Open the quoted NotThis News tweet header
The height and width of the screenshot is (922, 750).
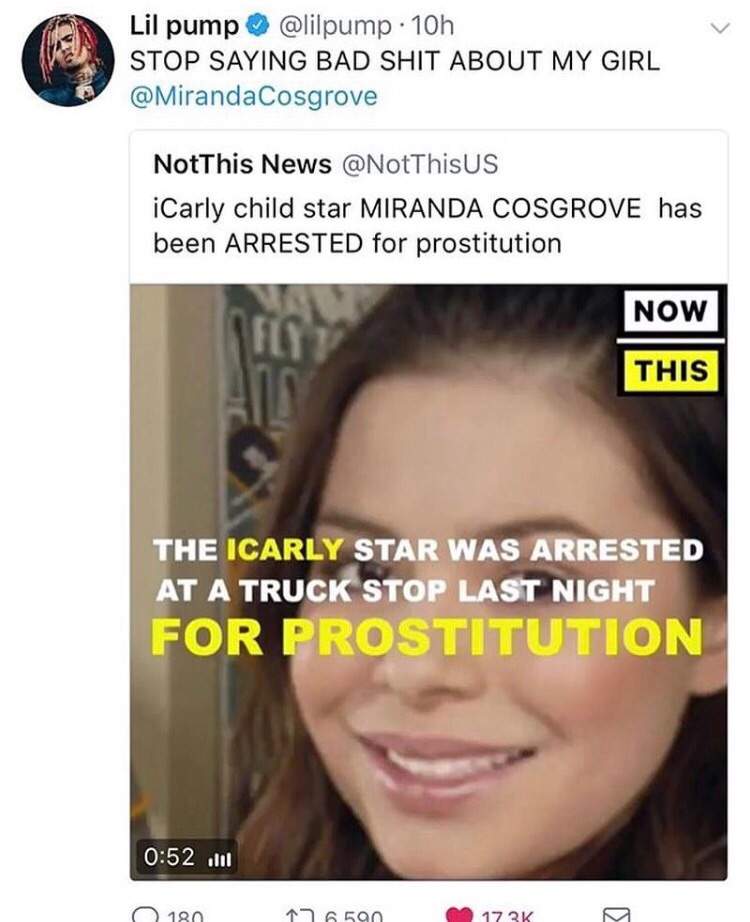click(325, 164)
